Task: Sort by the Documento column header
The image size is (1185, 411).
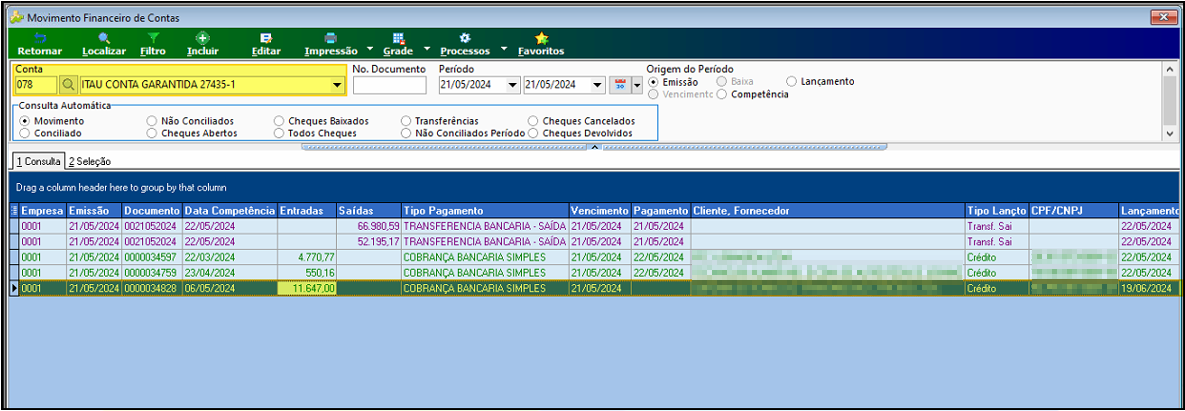Action: click(x=152, y=211)
